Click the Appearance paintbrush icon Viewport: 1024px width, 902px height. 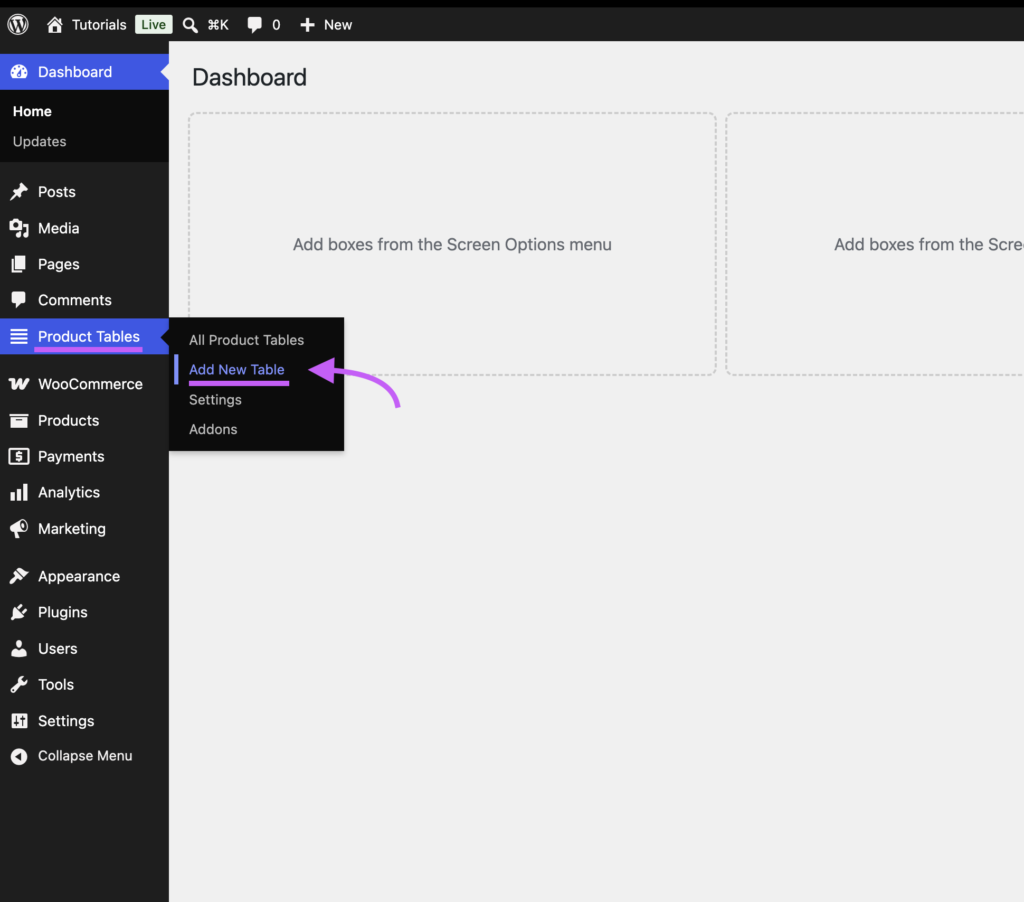pyautogui.click(x=19, y=576)
